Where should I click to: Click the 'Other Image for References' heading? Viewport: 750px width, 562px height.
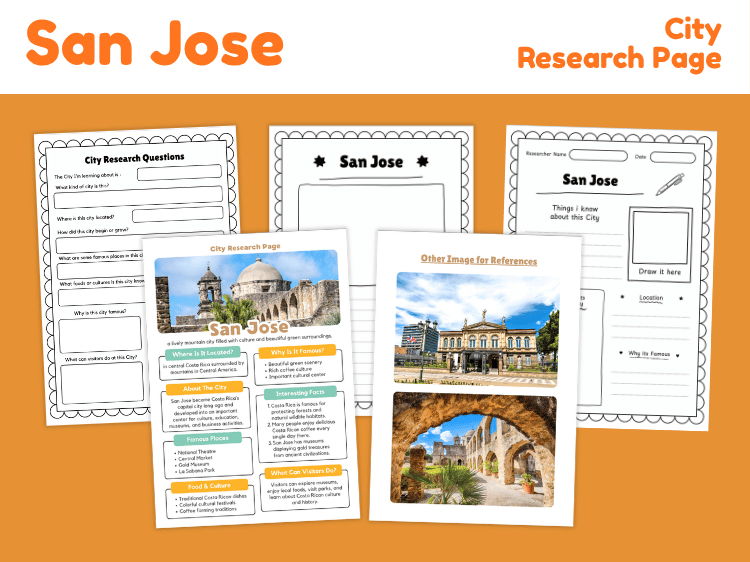pyautogui.click(x=479, y=260)
